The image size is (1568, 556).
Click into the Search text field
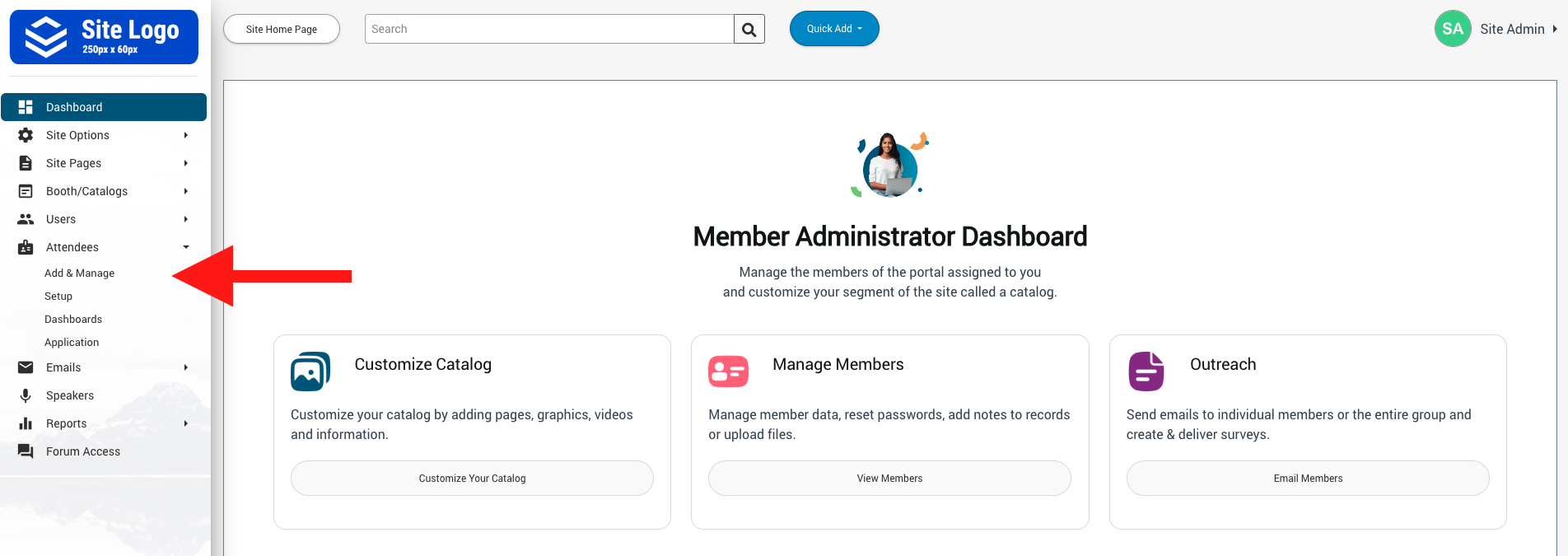pos(549,29)
